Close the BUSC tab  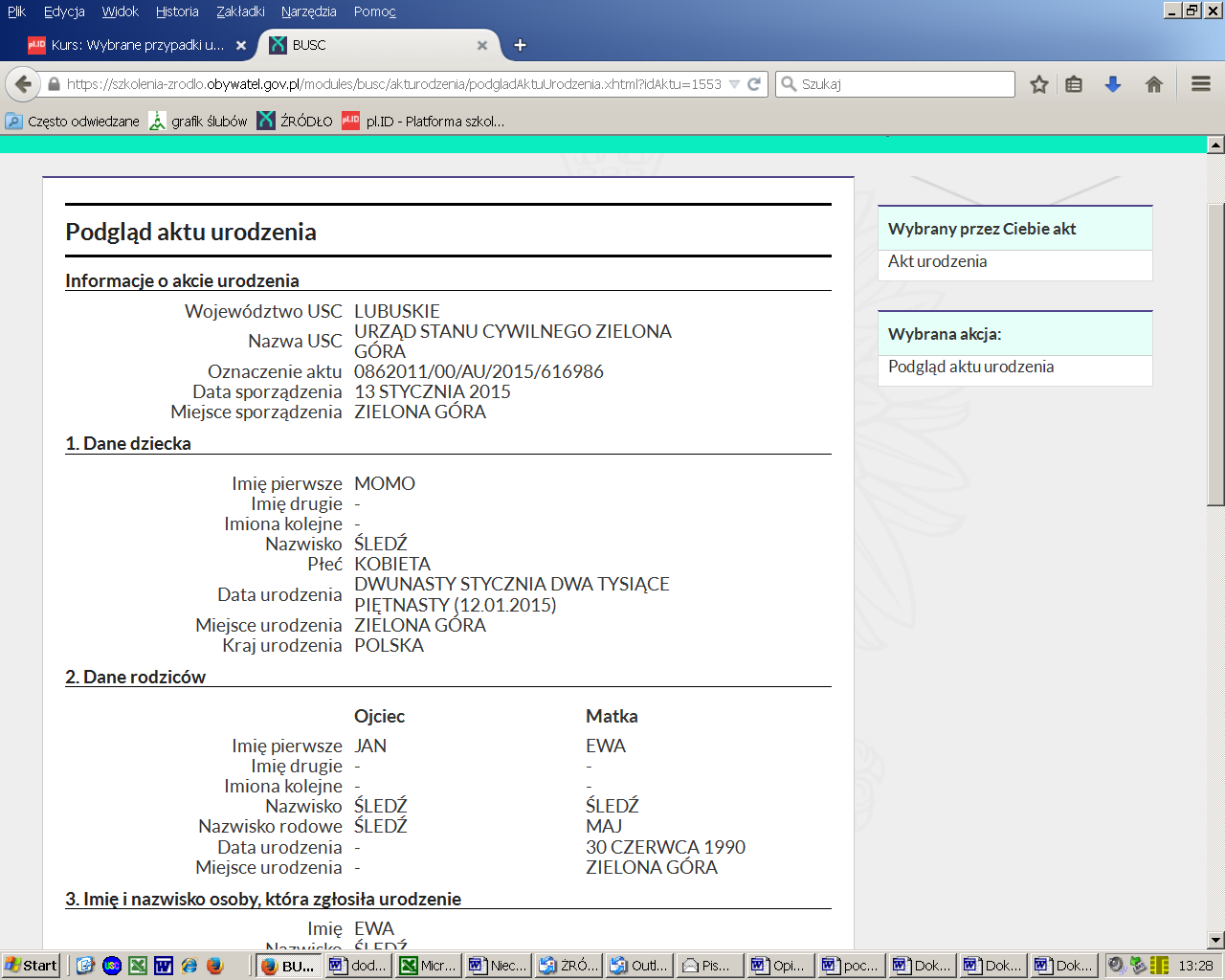click(x=482, y=45)
